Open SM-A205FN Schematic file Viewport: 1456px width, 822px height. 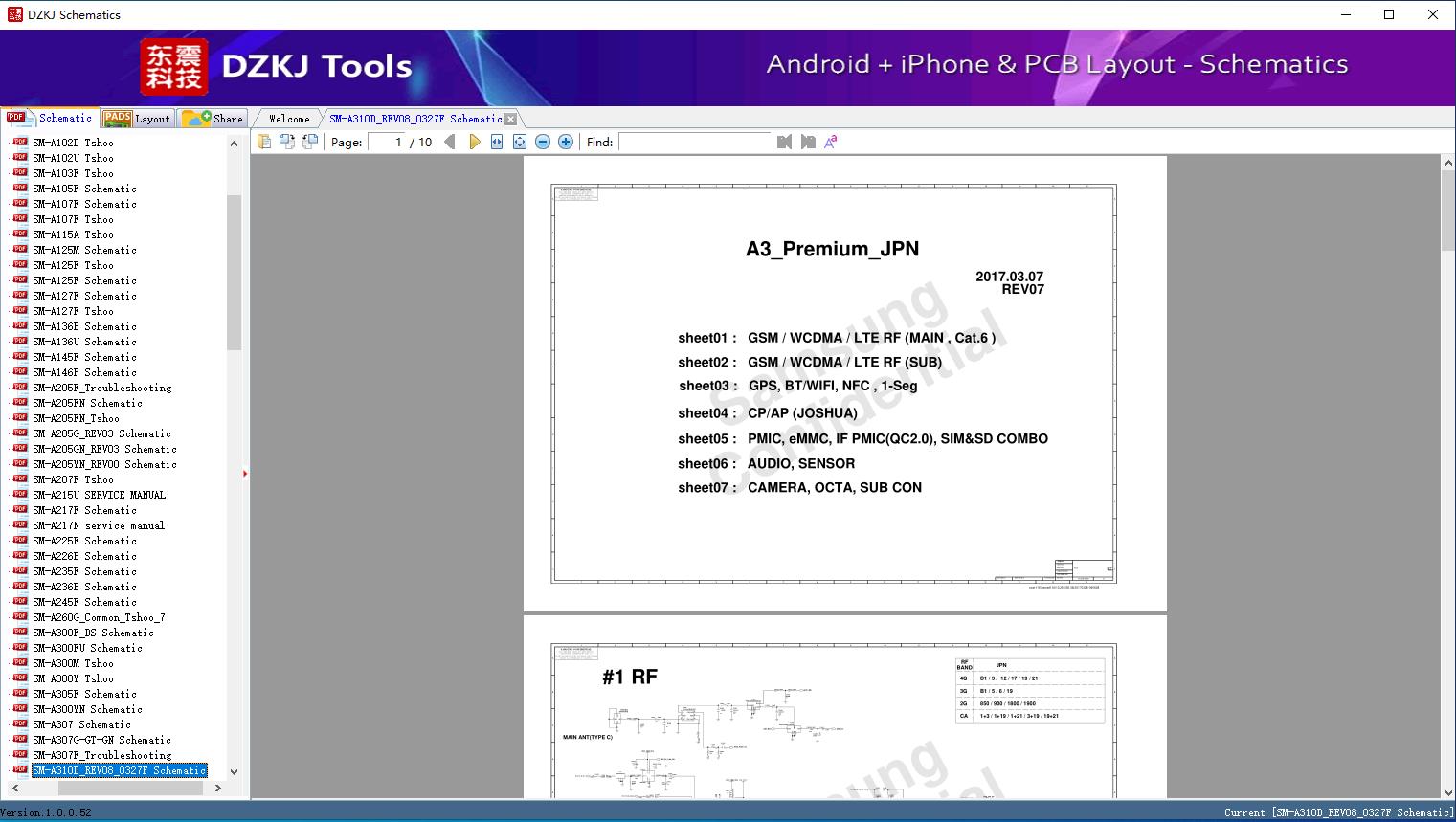coord(87,403)
